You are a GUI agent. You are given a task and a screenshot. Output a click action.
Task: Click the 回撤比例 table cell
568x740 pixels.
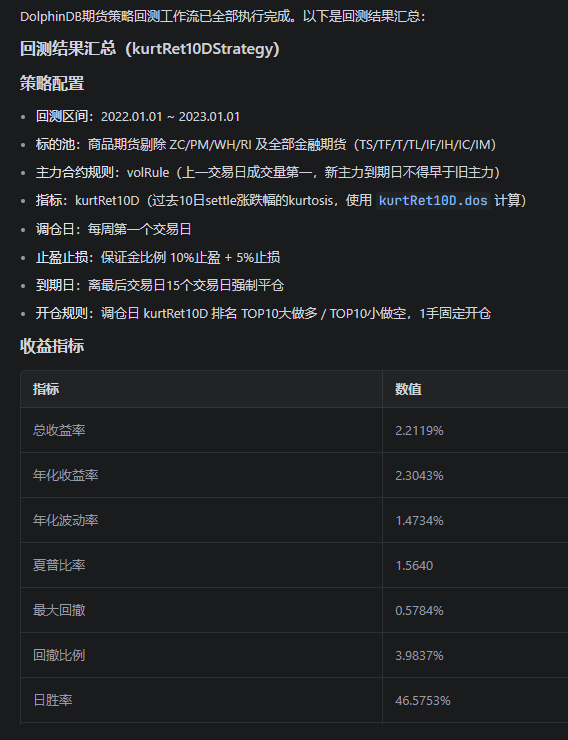coord(201,655)
